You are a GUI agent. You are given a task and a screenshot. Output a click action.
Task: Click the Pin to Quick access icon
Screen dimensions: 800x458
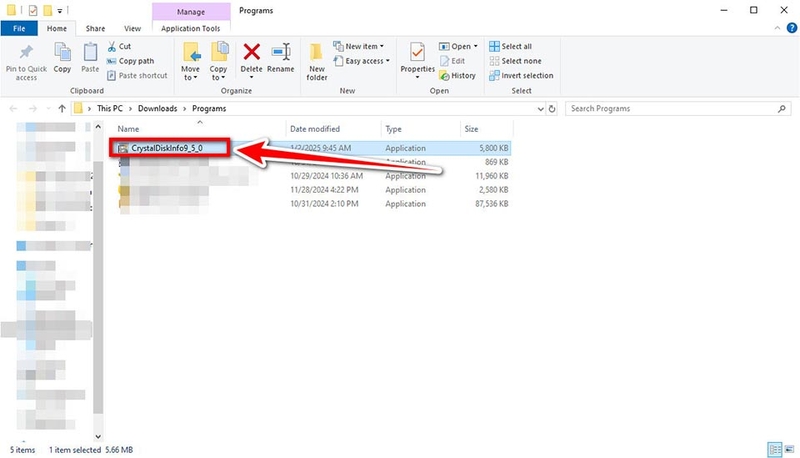point(26,52)
